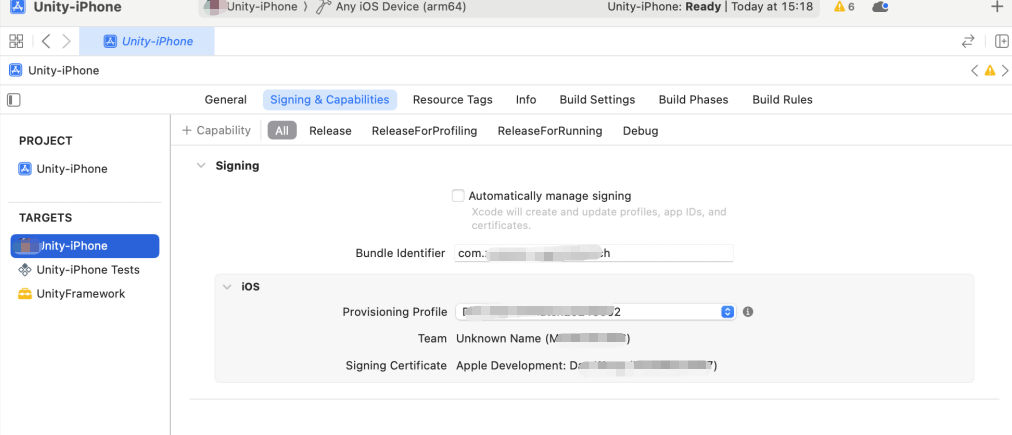Toggle the editor swap arrows icon

click(x=967, y=41)
